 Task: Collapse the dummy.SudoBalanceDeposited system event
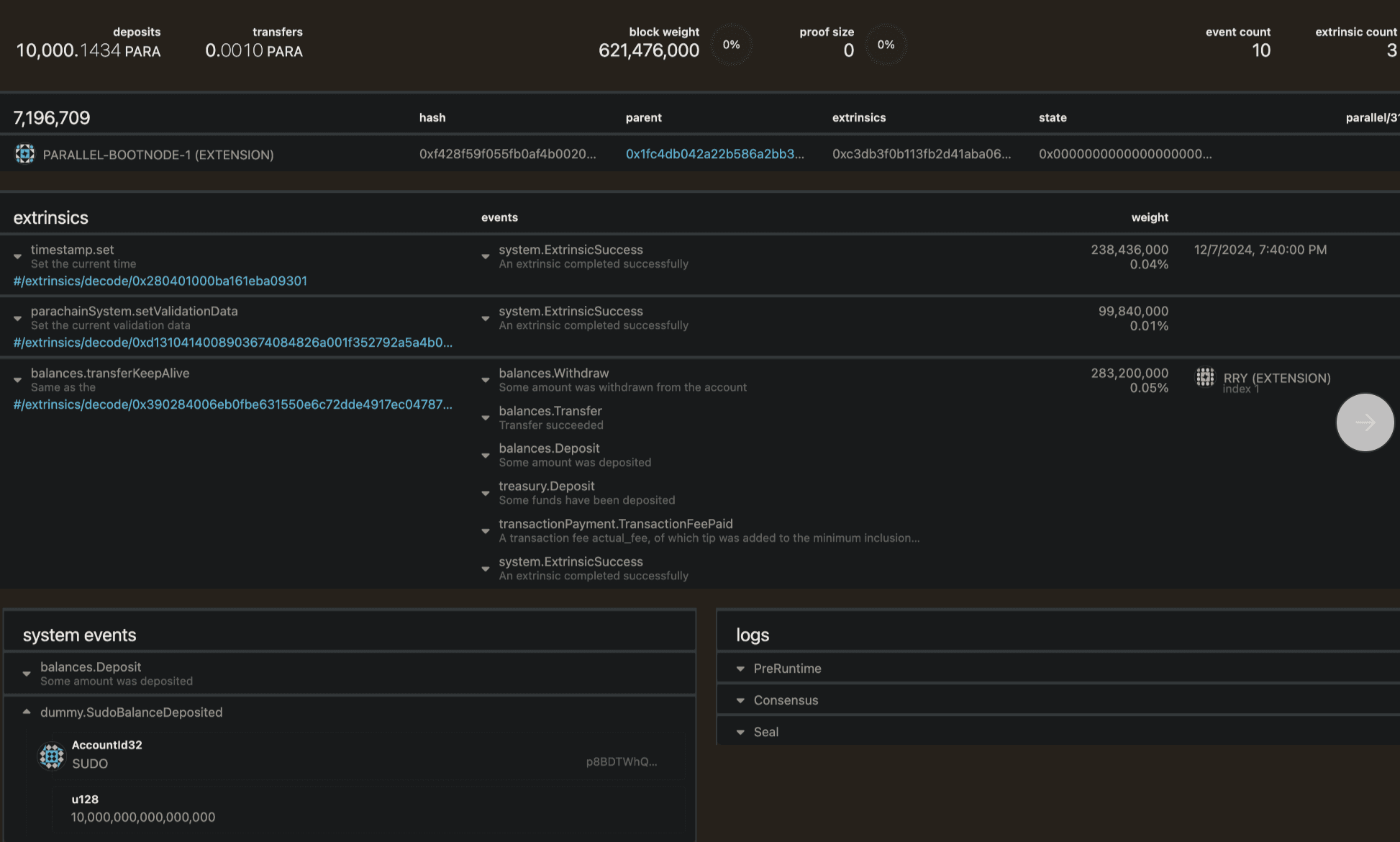tap(27, 712)
